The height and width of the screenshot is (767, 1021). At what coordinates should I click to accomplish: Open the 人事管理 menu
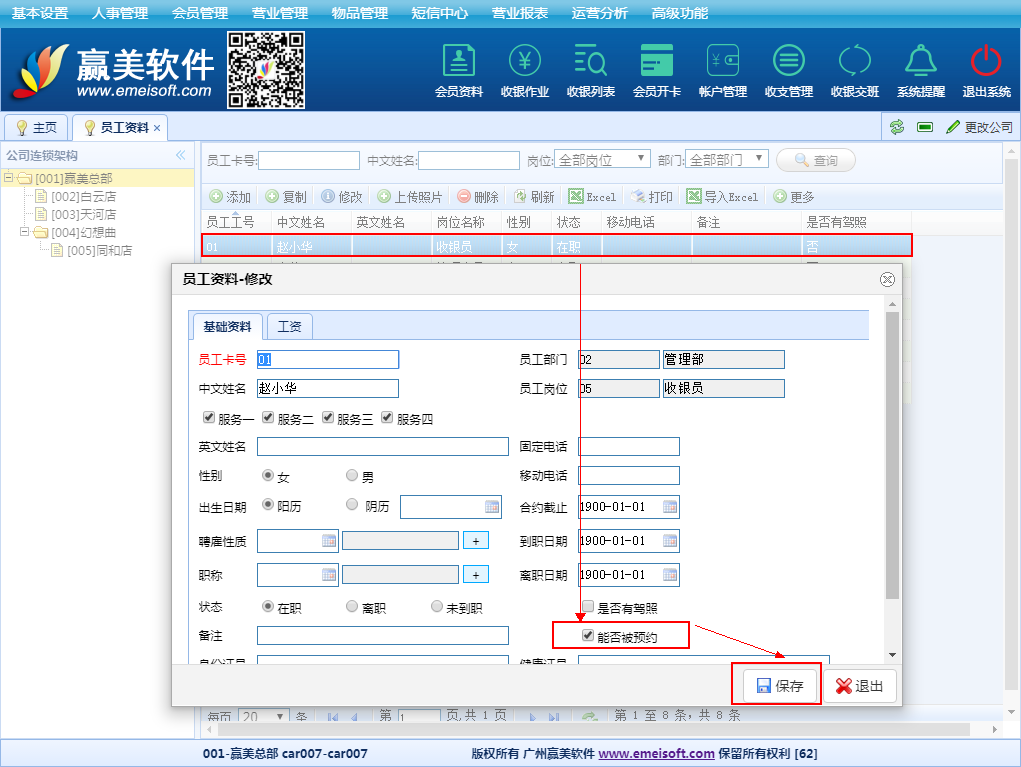119,13
